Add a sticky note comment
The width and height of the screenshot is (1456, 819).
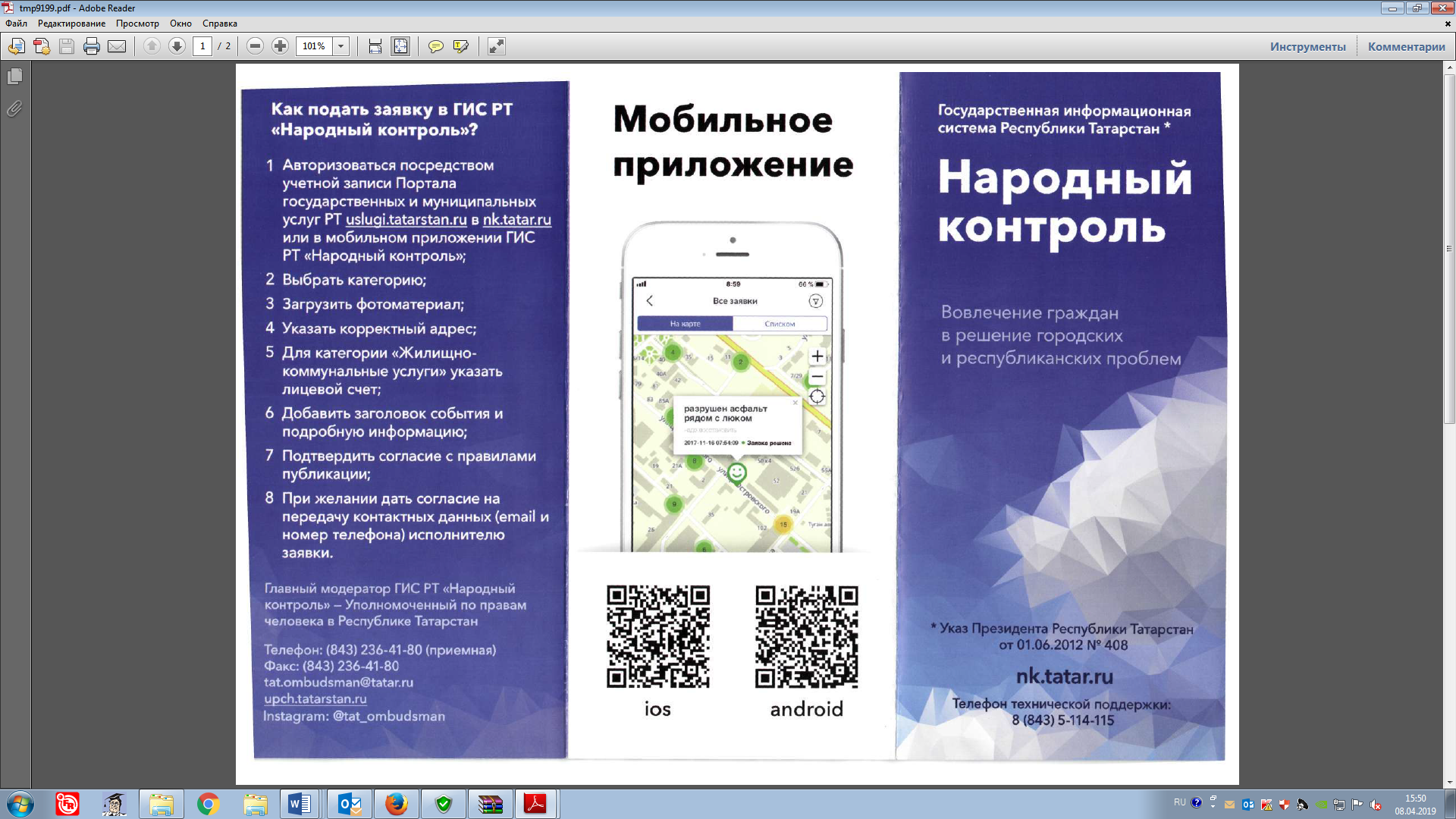(x=435, y=46)
